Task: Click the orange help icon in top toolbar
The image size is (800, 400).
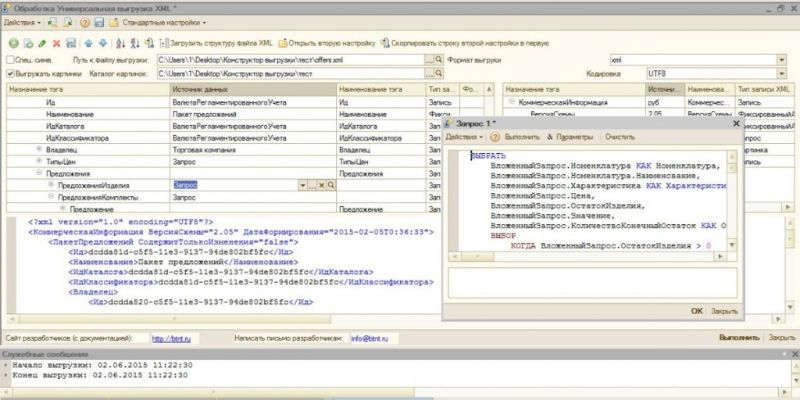Action: click(x=83, y=21)
